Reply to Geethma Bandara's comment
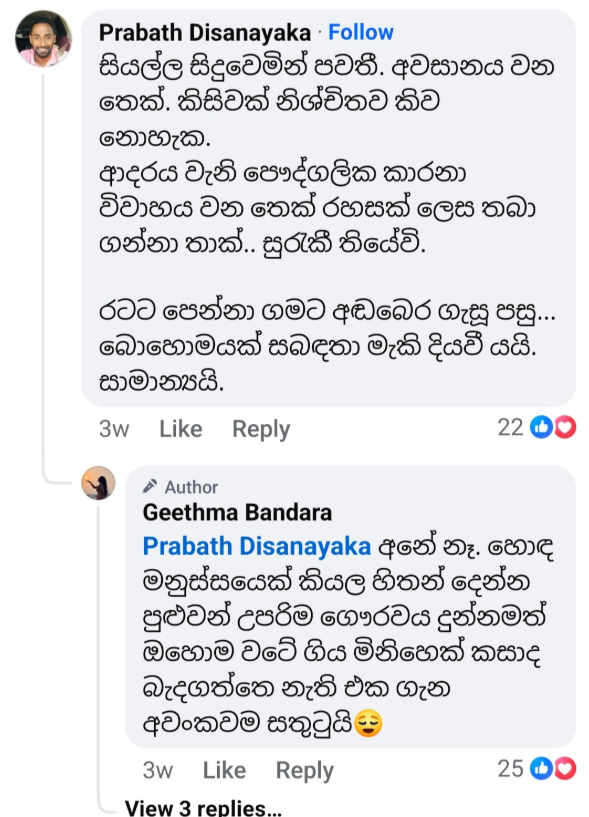Screen dimensions: 589x817 304,771
